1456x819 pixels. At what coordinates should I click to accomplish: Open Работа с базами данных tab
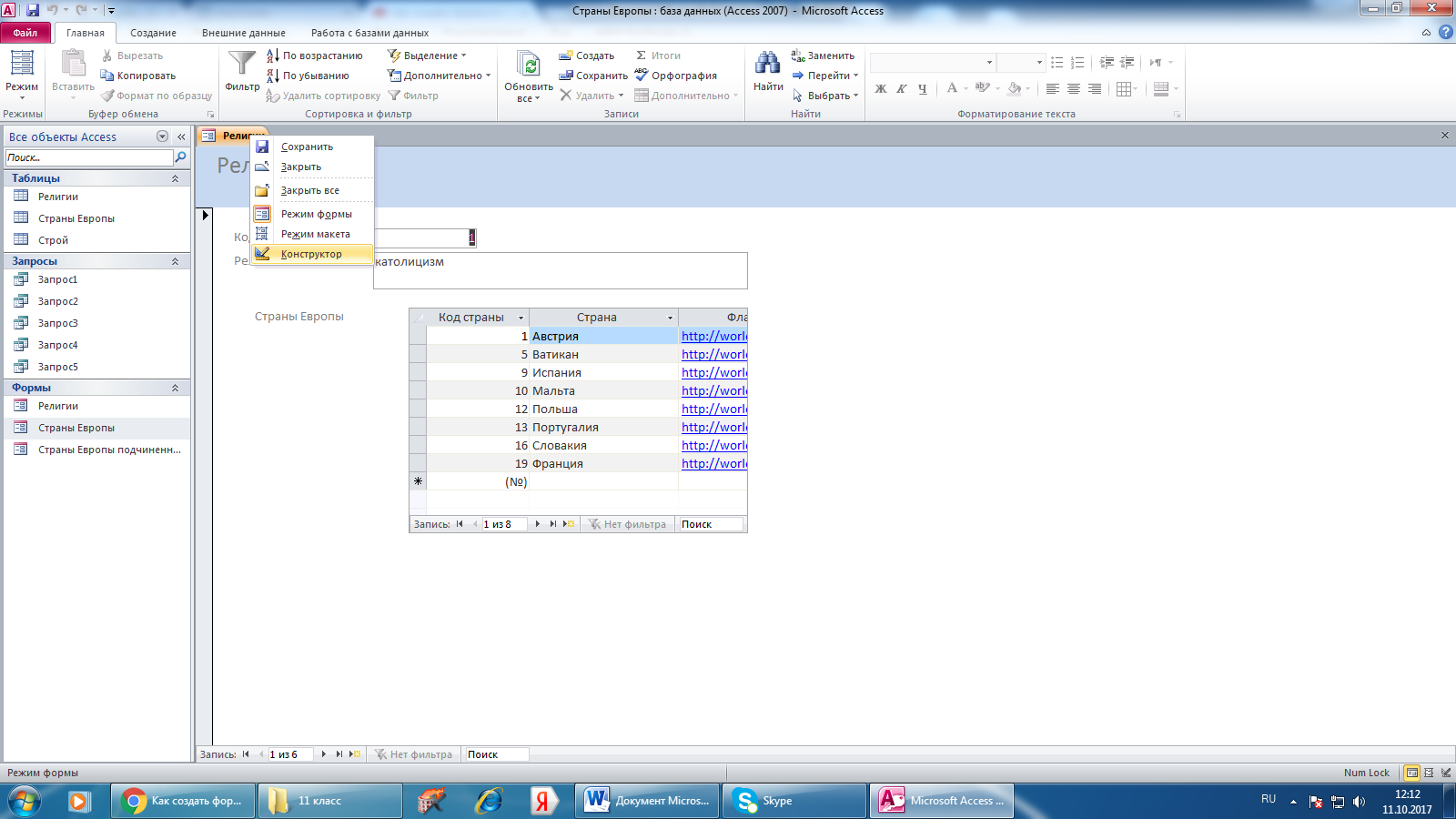pyautogui.click(x=369, y=33)
